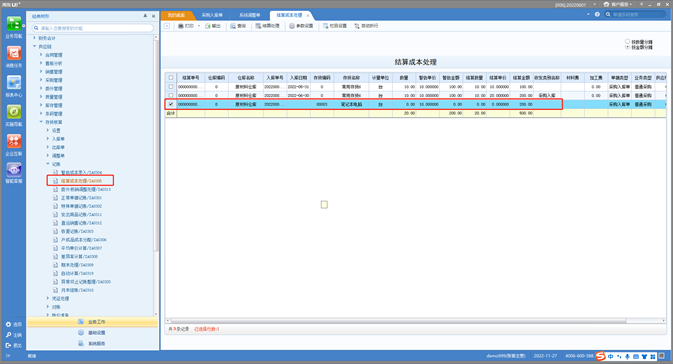Uncheck the 笔记本电脑 row checkbox
Image resolution: width=673 pixels, height=364 pixels.
click(171, 104)
